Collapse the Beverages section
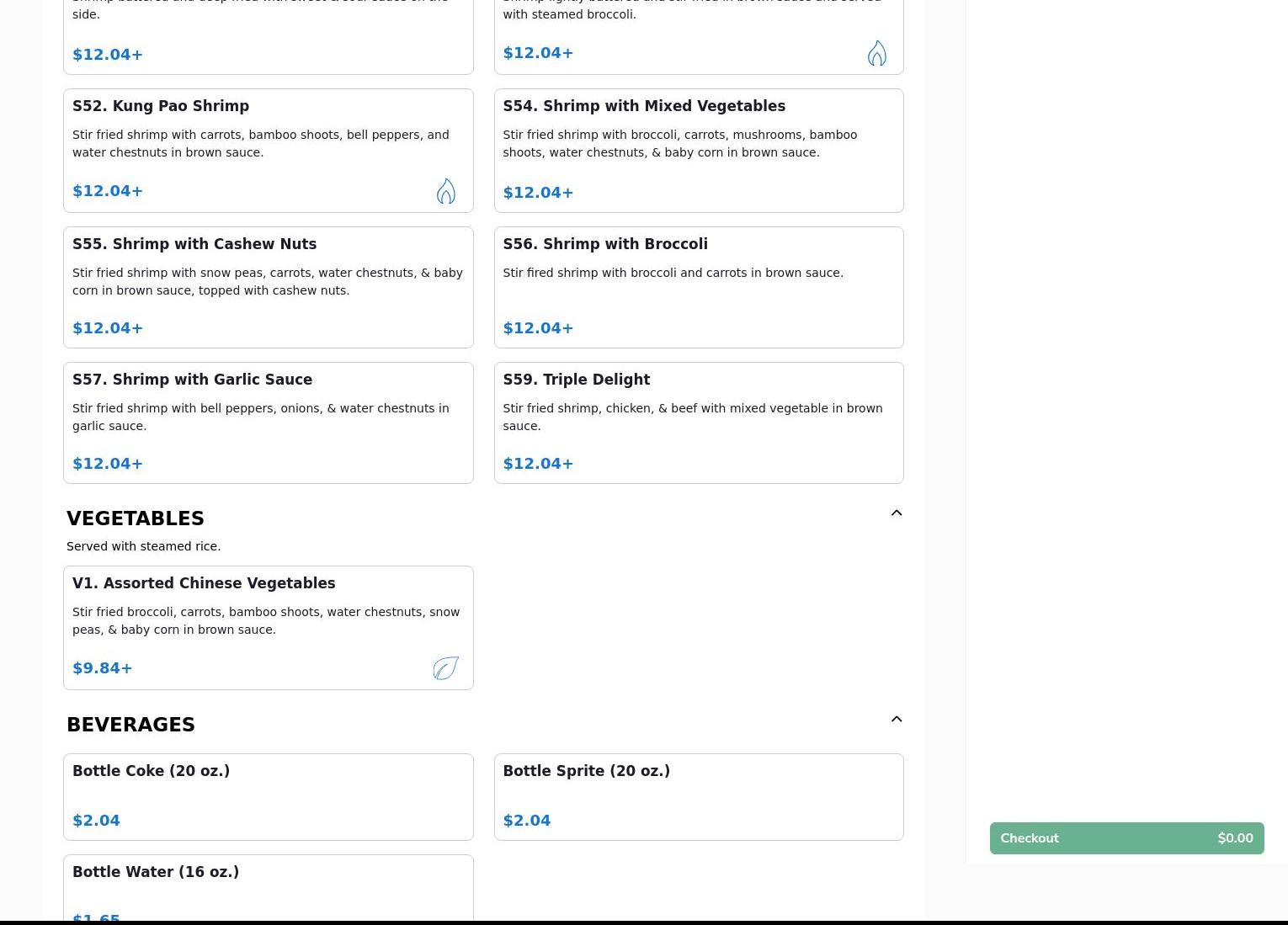This screenshot has width=1288, height=925. coord(896,719)
